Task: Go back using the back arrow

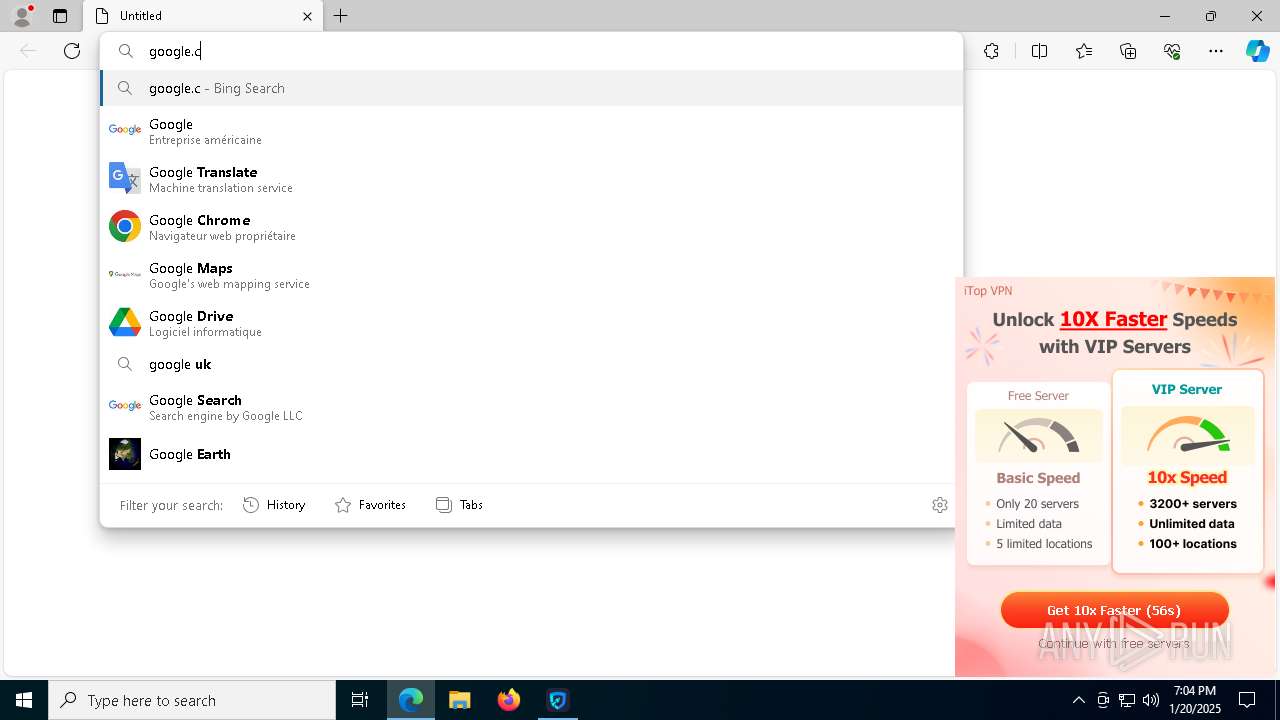Action: click(x=28, y=51)
